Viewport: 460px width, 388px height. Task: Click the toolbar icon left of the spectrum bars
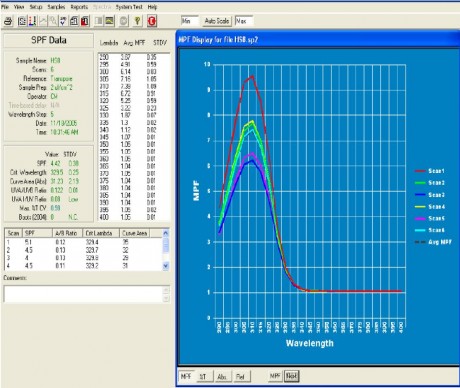(x=22, y=21)
